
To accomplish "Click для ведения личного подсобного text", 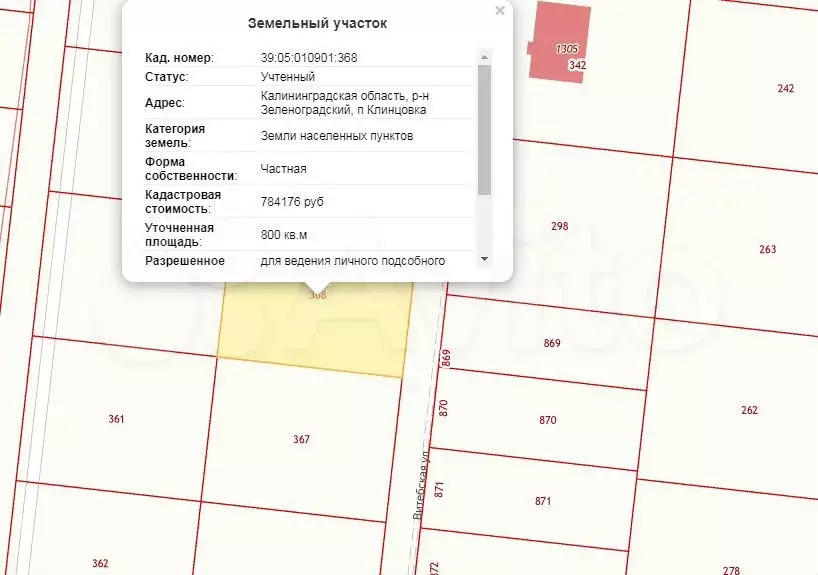I will (353, 261).
